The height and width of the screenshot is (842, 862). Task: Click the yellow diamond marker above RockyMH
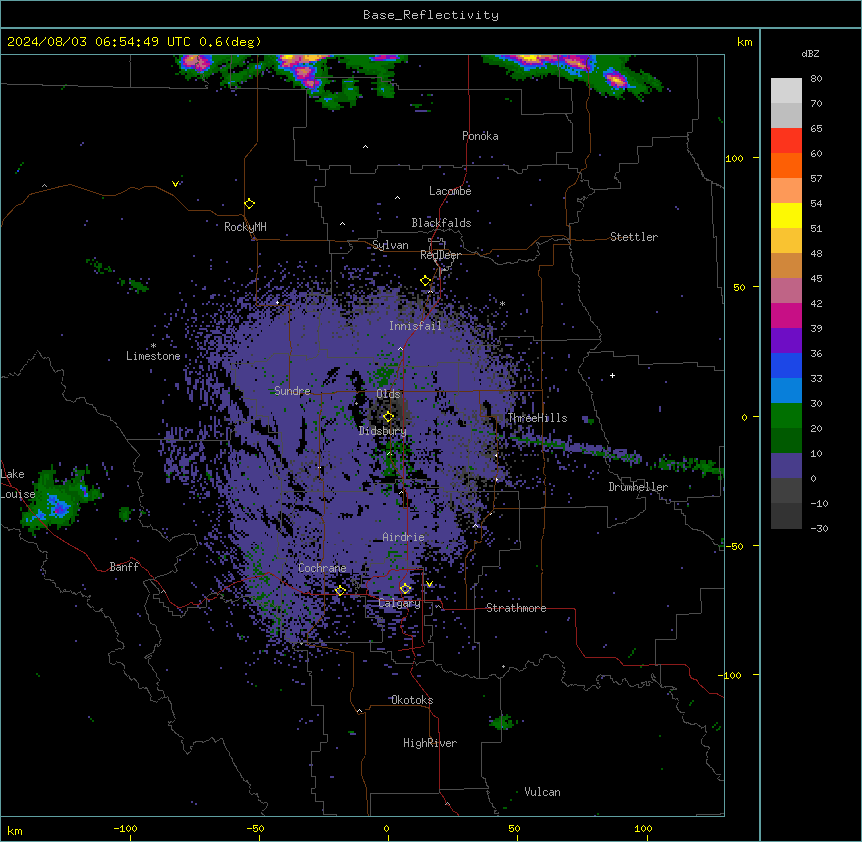point(249,204)
